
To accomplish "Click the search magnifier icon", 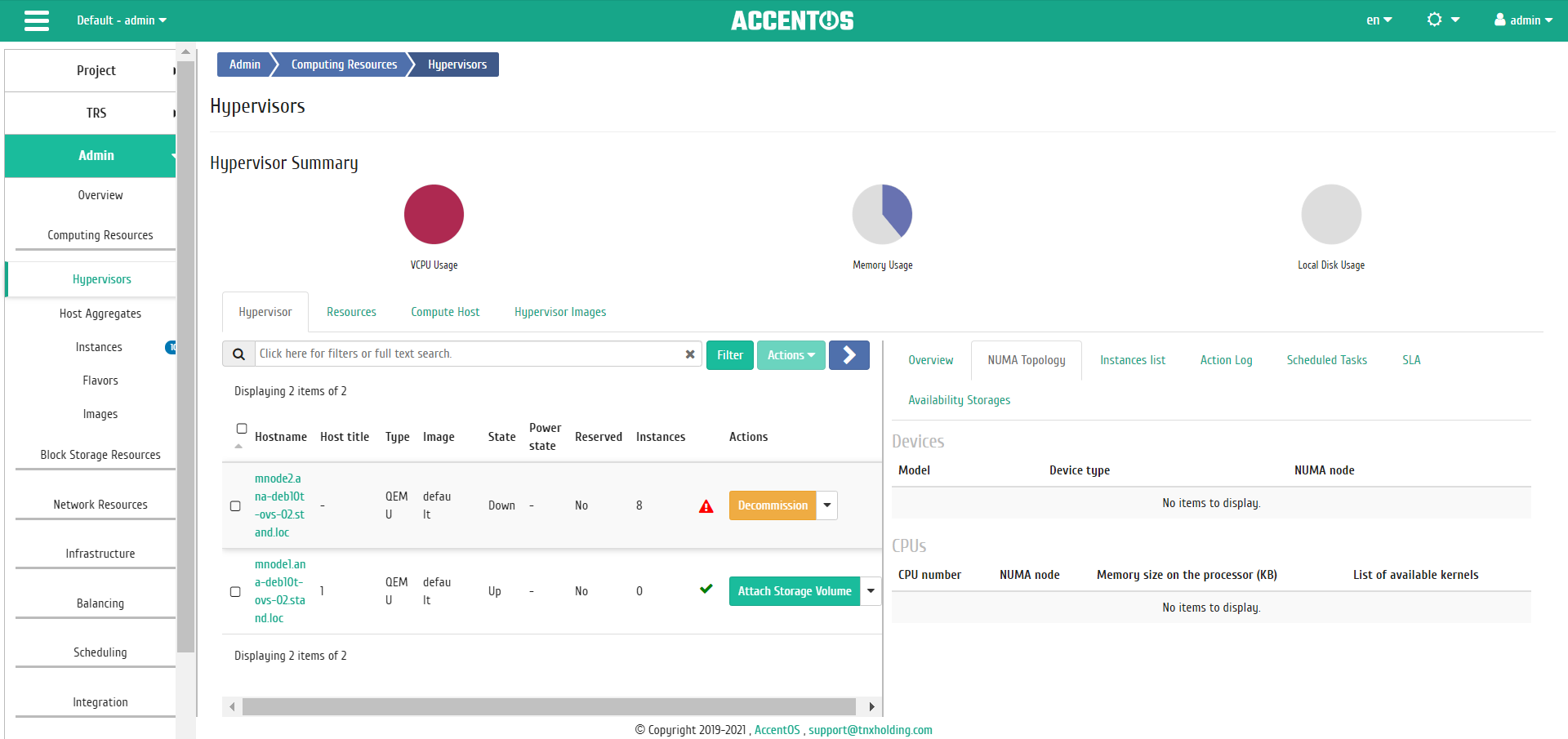I will click(238, 354).
